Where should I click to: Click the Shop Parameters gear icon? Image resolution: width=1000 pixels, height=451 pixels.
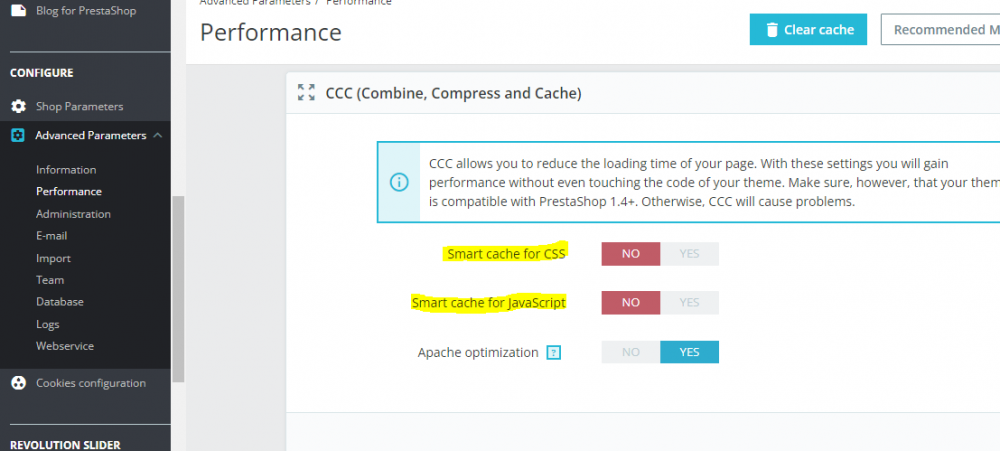tap(18, 106)
